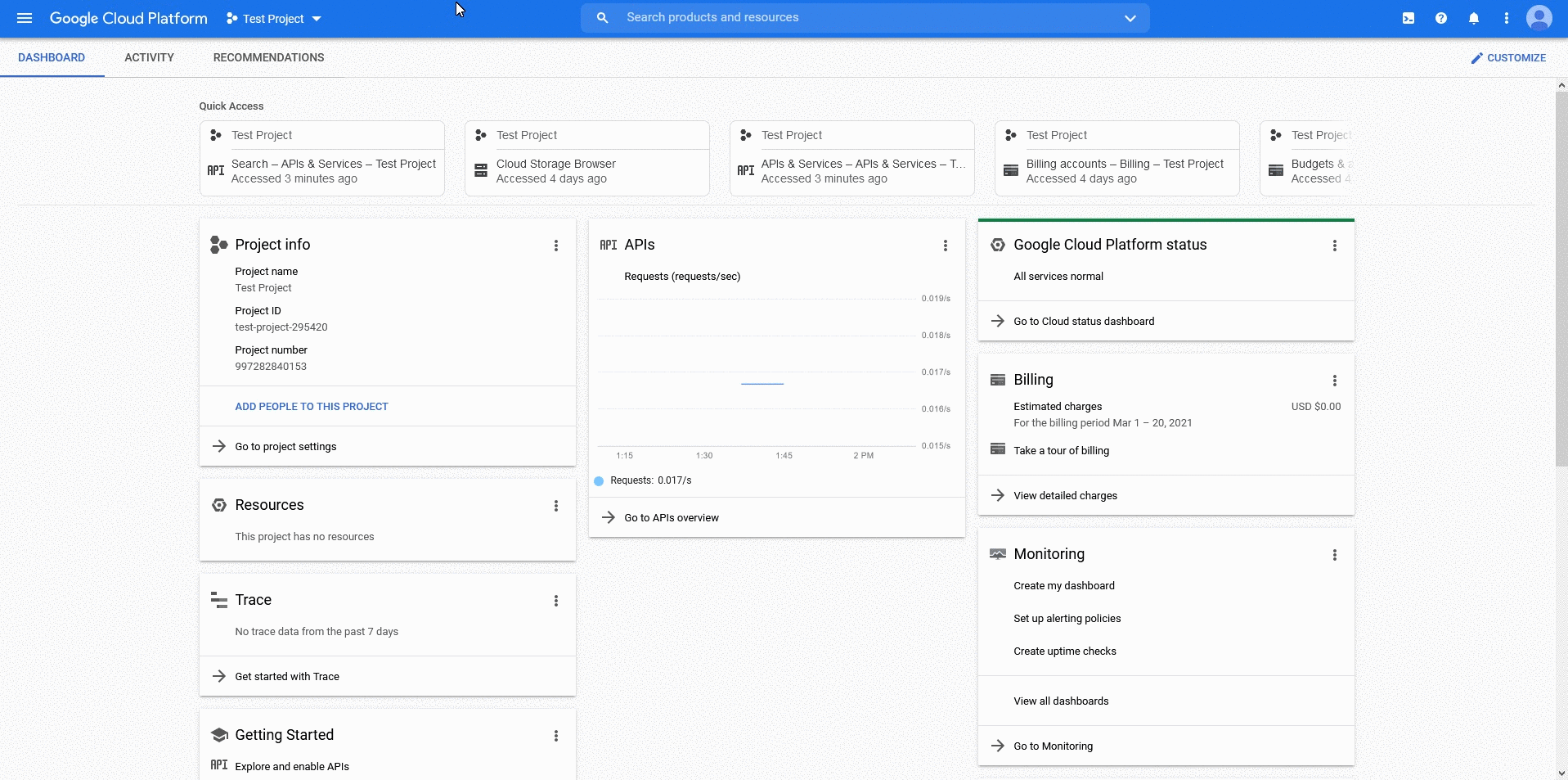Click the user account avatar
The height and width of the screenshot is (780, 1568).
click(1539, 18)
